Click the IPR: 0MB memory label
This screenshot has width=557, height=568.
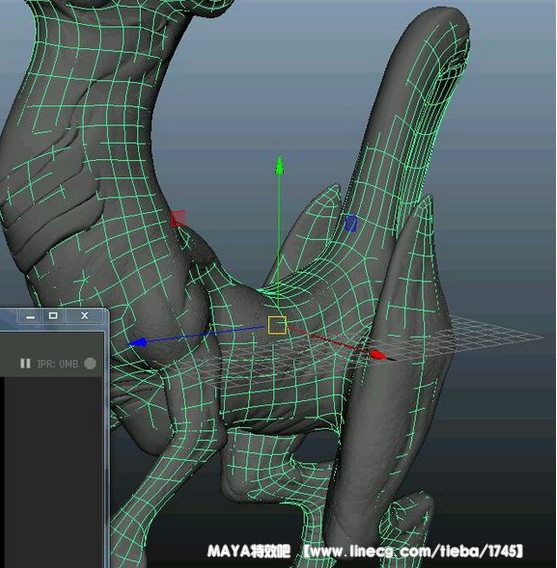tap(58, 363)
